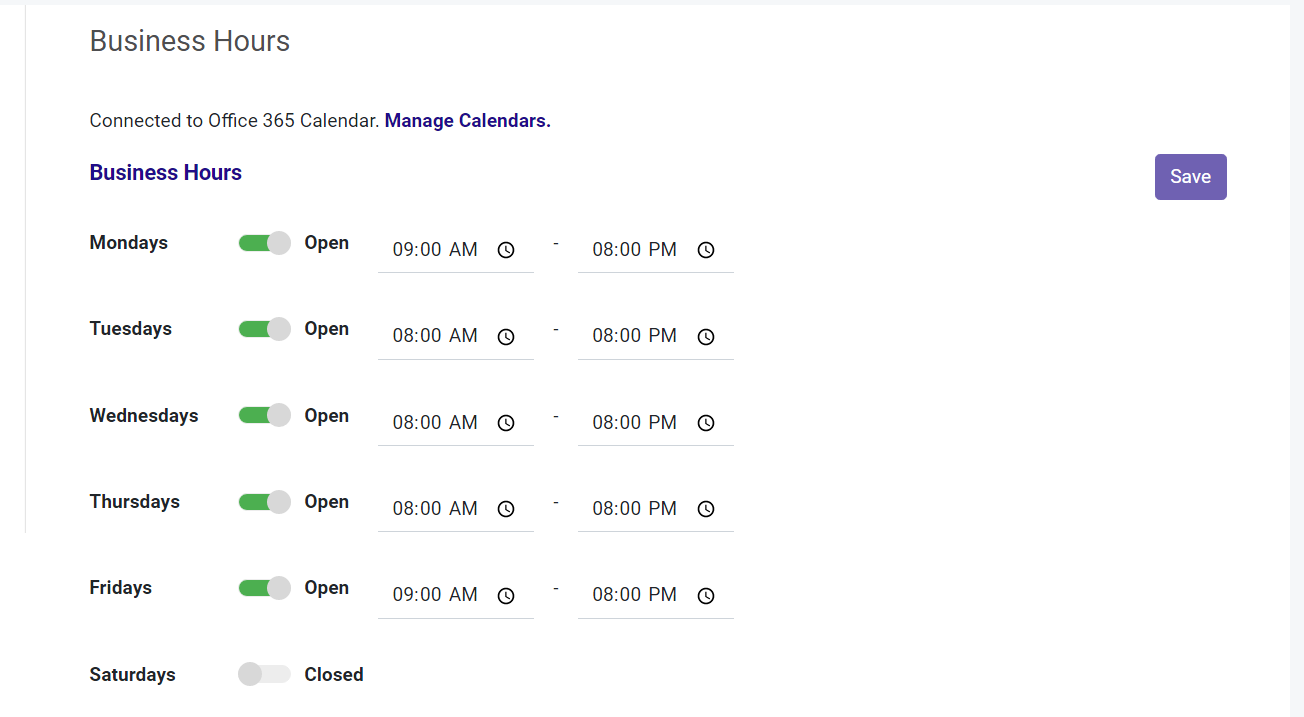Click Wednesdays closing time clock icon
Image resolution: width=1304 pixels, height=717 pixels.
click(706, 423)
